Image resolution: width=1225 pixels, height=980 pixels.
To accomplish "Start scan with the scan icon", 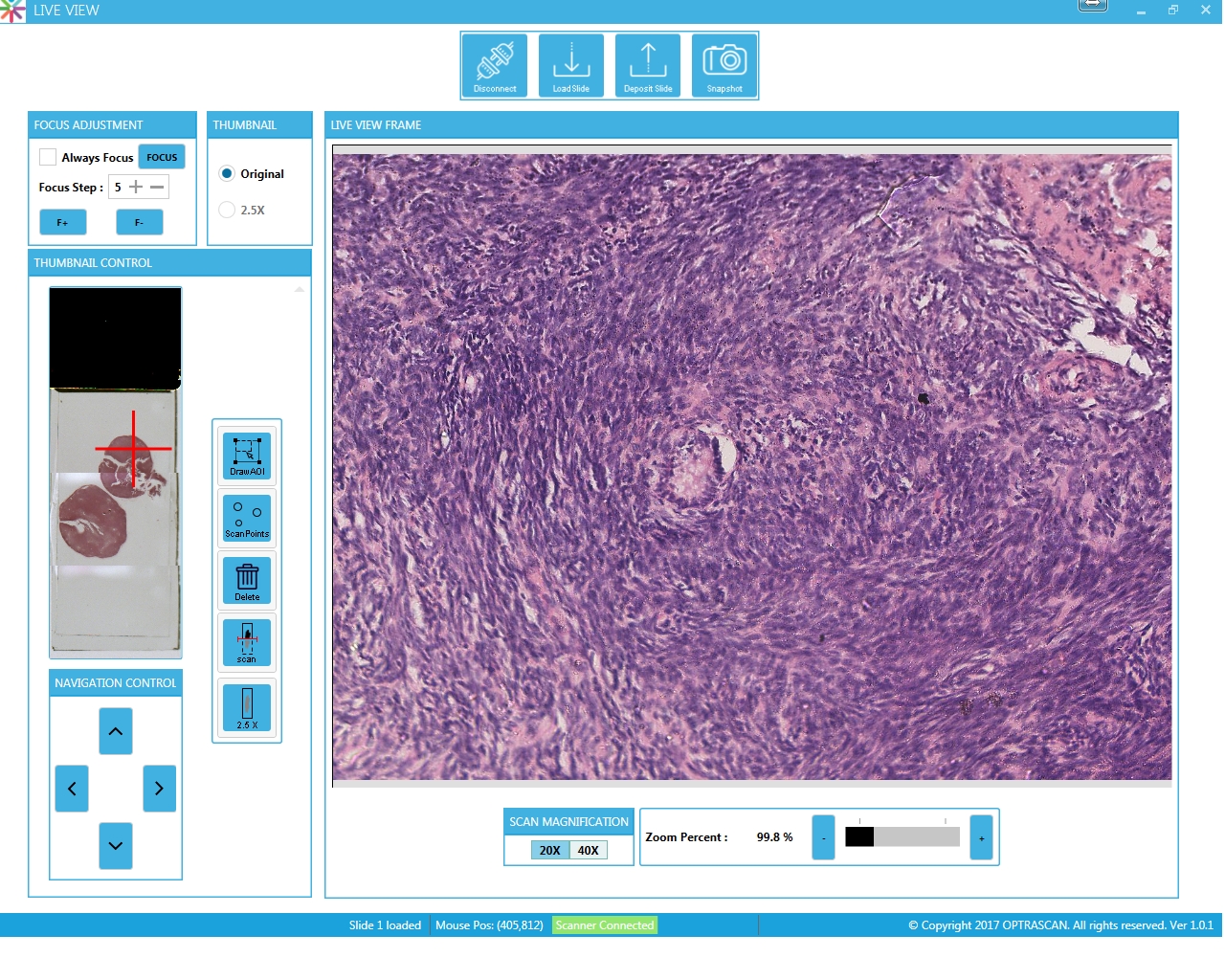I will coord(247,643).
